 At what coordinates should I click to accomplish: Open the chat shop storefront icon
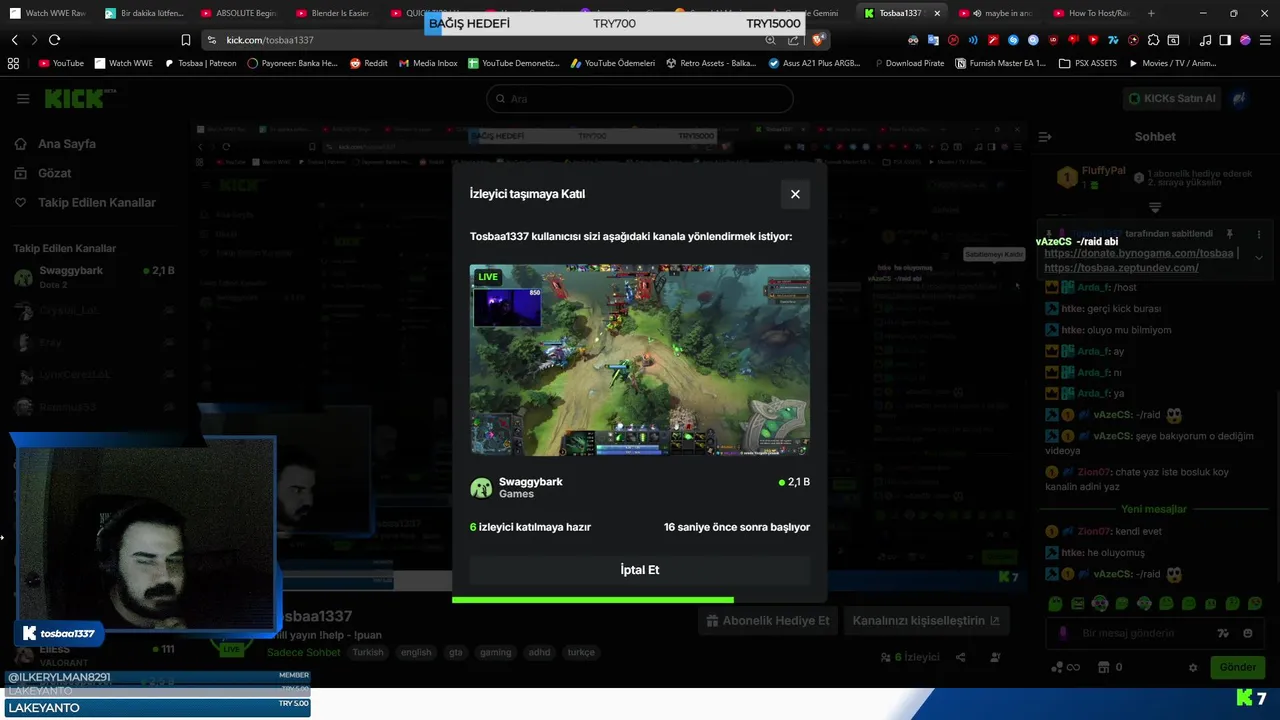coord(1103,667)
